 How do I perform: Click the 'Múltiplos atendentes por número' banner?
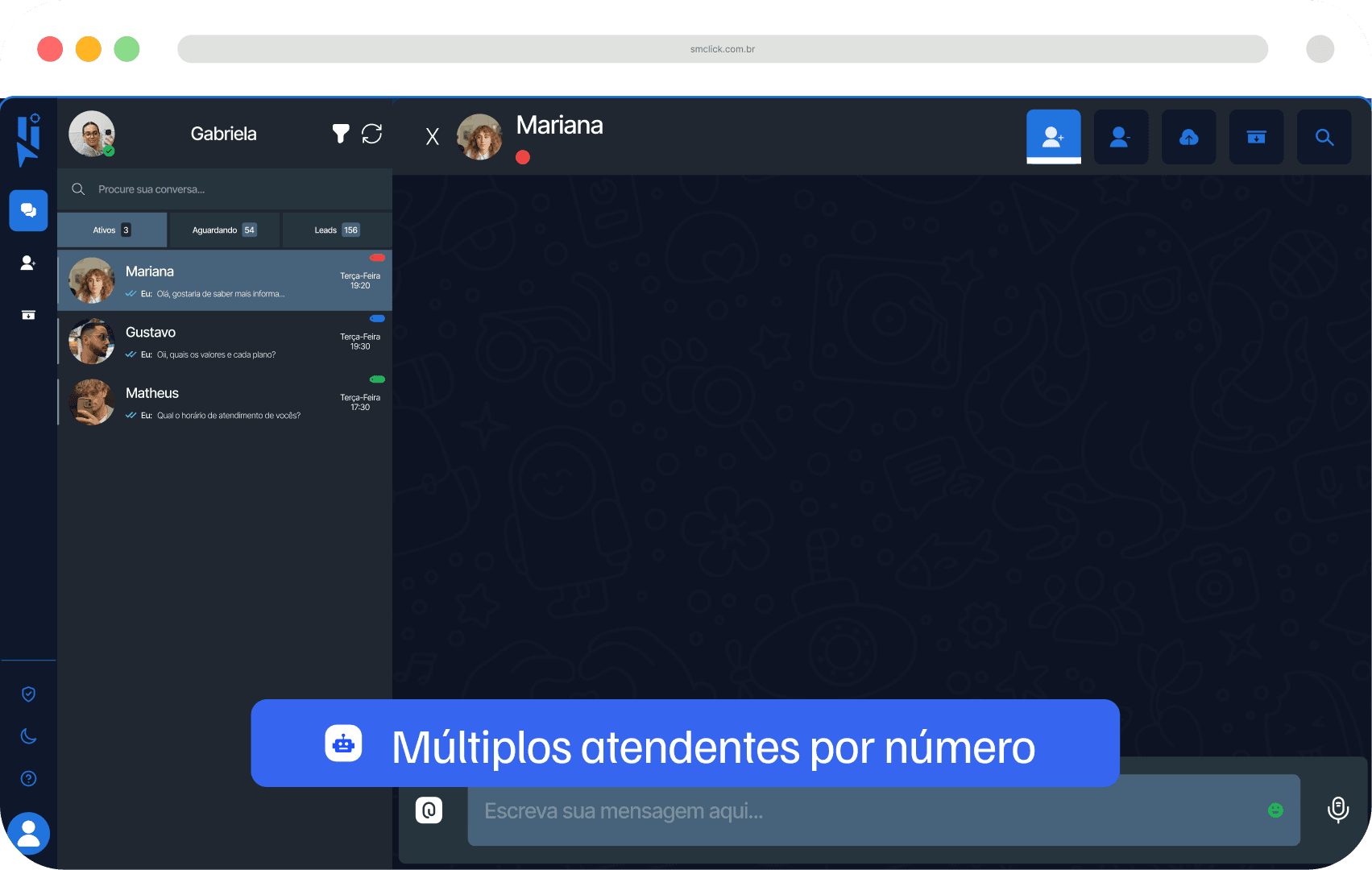click(686, 744)
